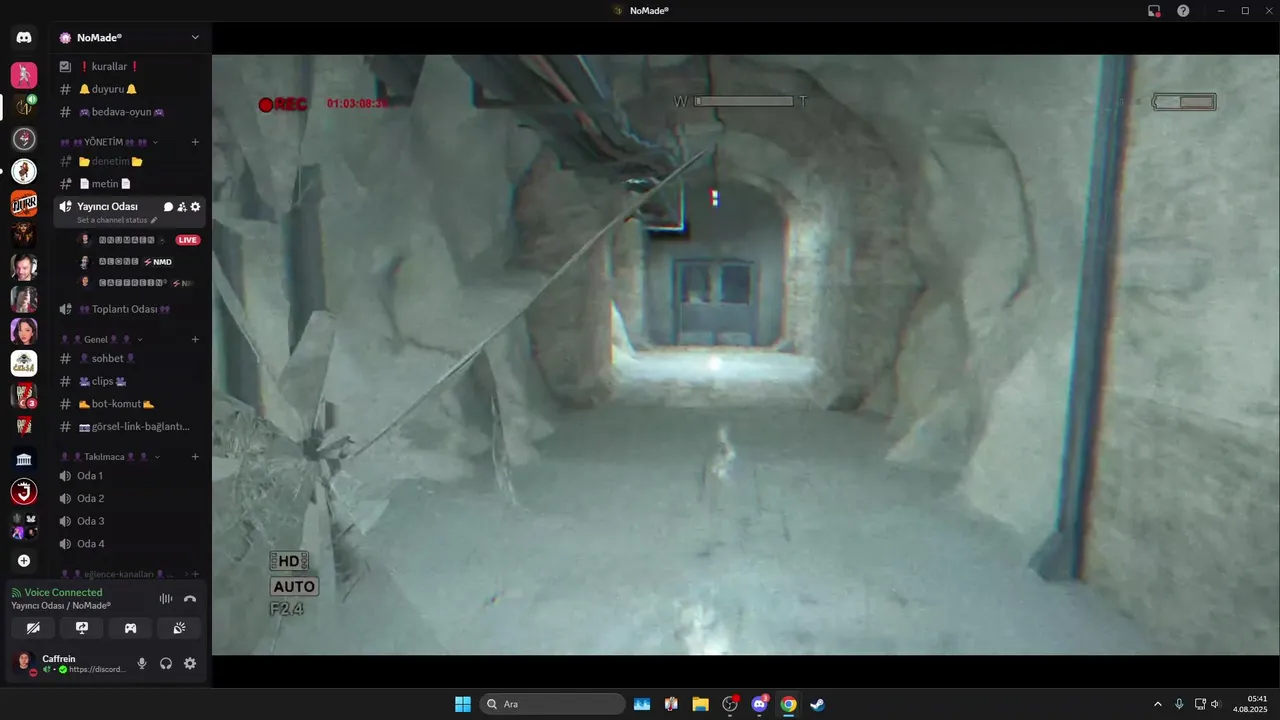The width and height of the screenshot is (1280, 720).
Task: Open the server folder with four mini avatars
Action: [24, 525]
